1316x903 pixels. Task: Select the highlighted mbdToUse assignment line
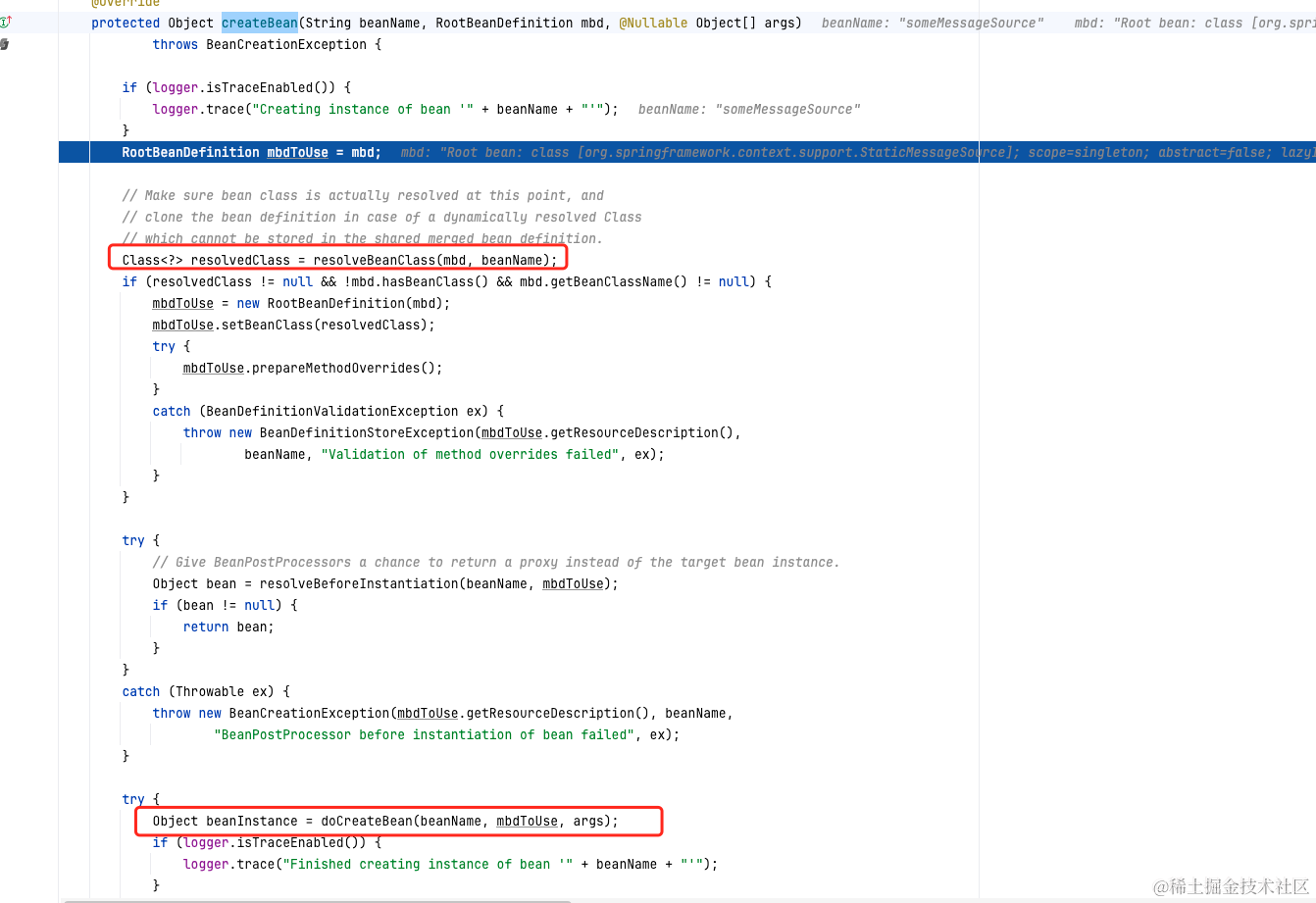pos(686,152)
